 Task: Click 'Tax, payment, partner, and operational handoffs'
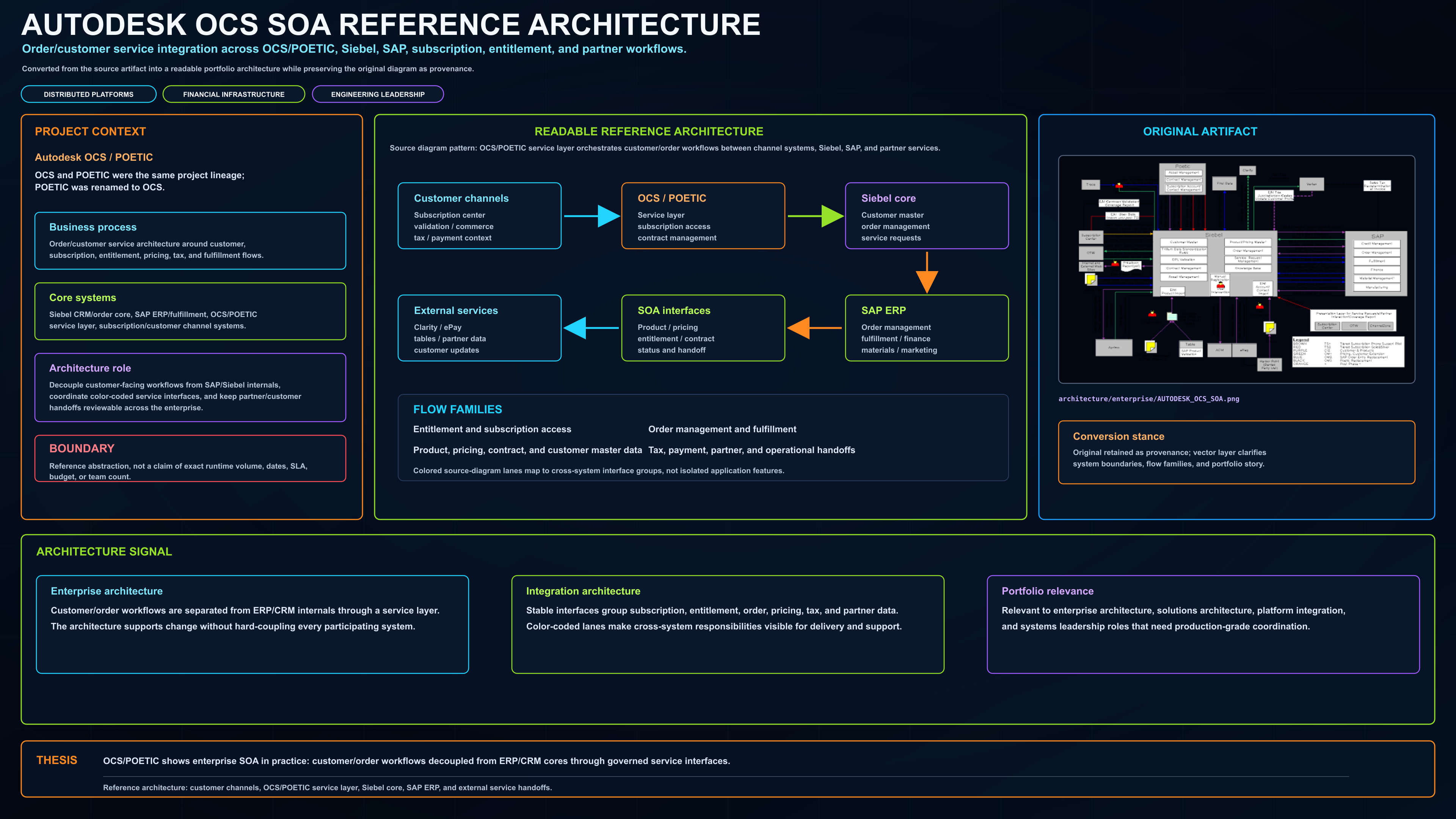click(x=751, y=450)
